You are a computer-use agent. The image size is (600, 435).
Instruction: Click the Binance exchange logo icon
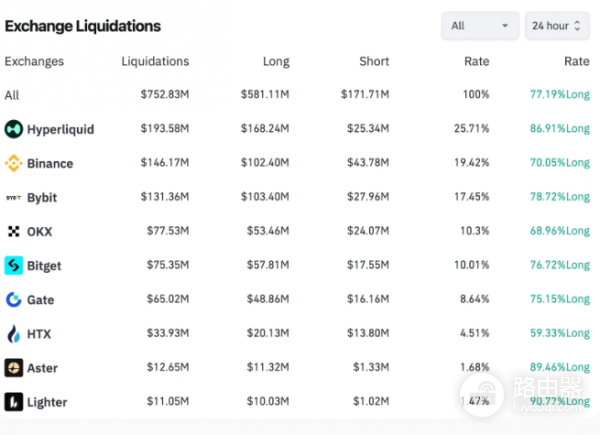point(14,163)
